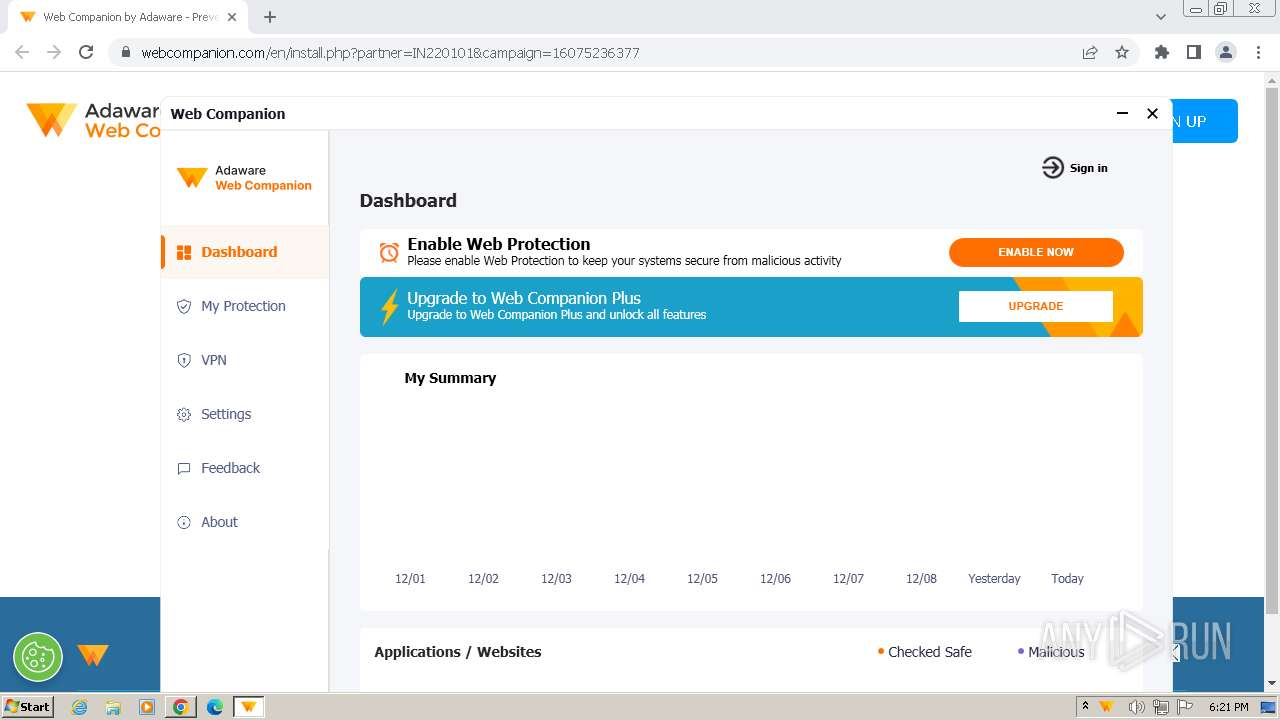Click Sign in link
1280x720 pixels.
point(1088,168)
